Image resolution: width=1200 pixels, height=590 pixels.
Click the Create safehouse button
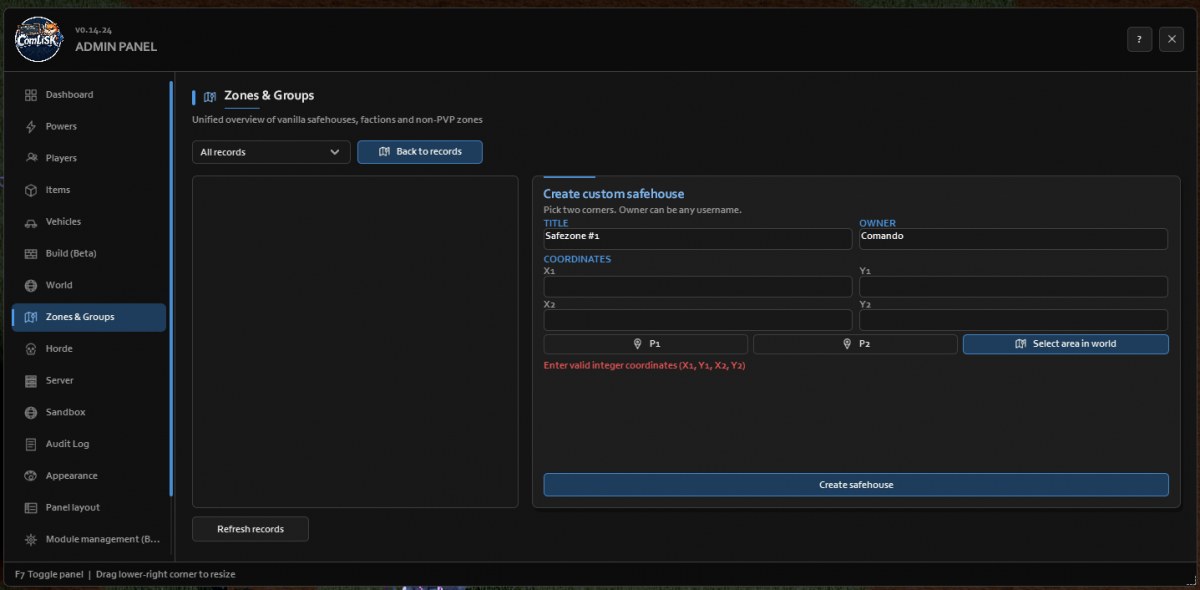856,485
